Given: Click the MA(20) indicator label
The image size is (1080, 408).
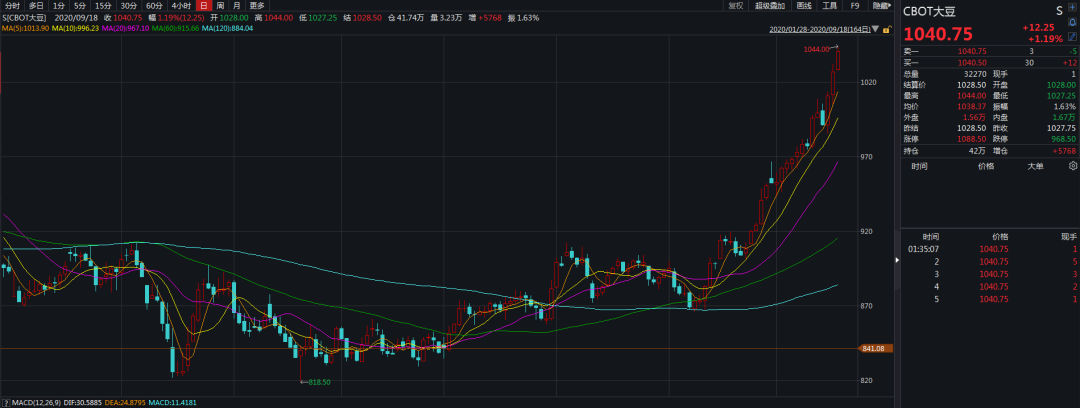Looking at the screenshot, I should [123, 28].
